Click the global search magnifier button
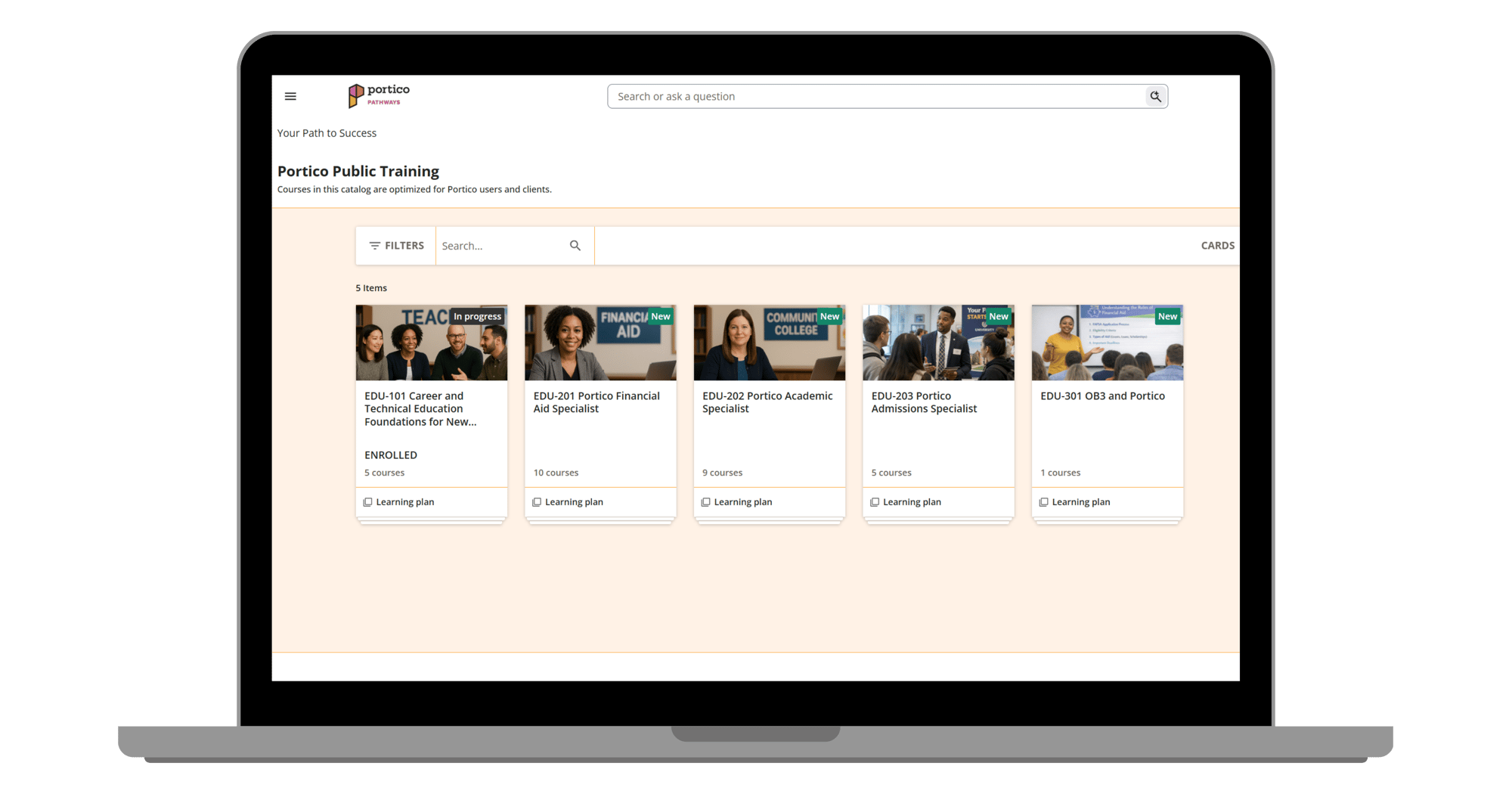Image resolution: width=1512 pixels, height=794 pixels. pos(1155,96)
